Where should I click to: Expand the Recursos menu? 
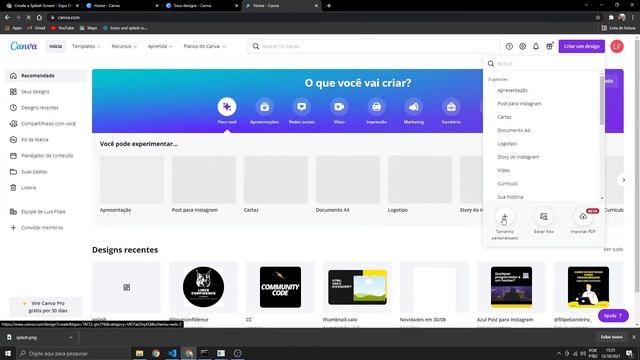coord(124,46)
